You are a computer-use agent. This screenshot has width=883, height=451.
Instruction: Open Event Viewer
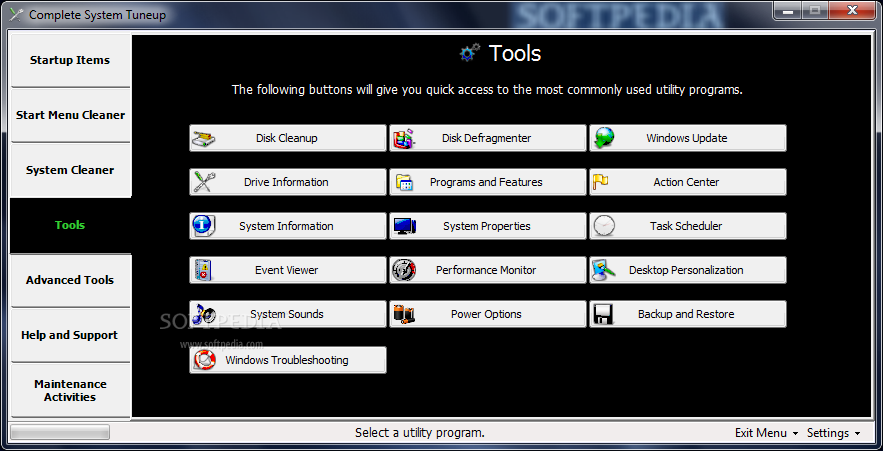click(x=288, y=270)
